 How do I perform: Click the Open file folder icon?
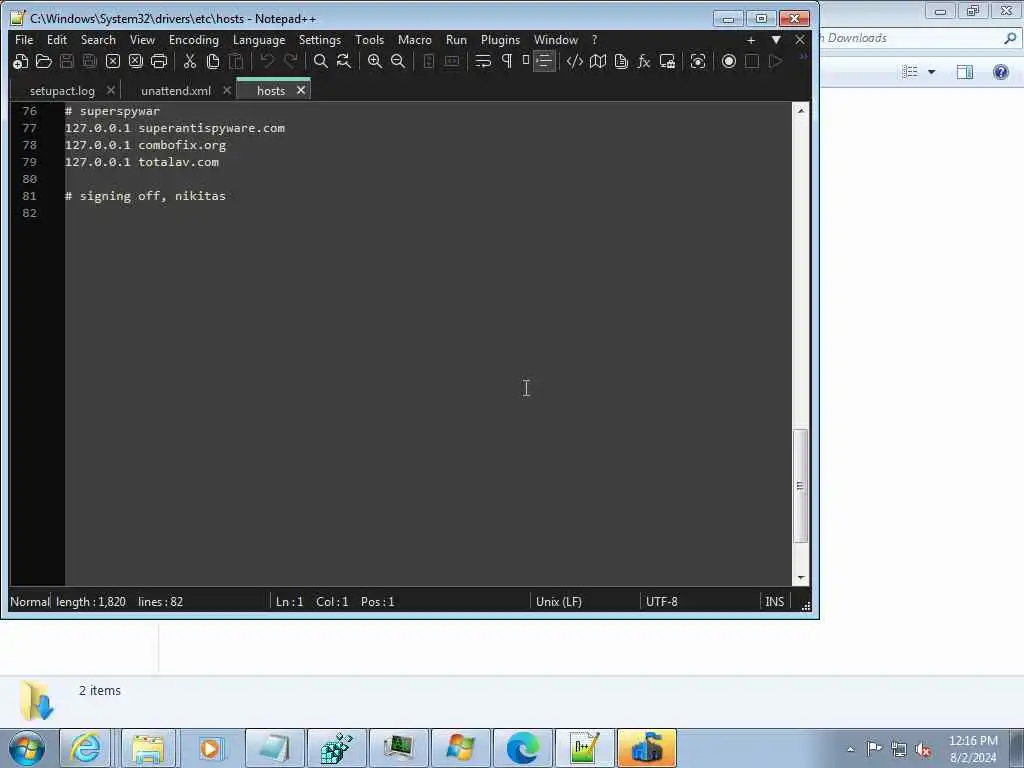(44, 61)
